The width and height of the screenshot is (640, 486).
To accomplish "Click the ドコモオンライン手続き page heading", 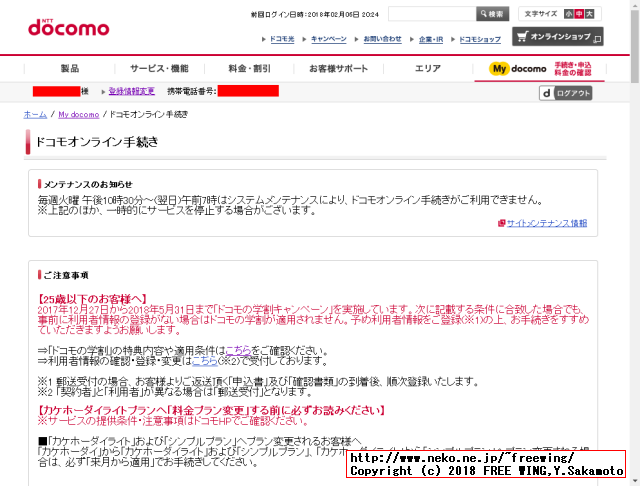I will [97, 142].
